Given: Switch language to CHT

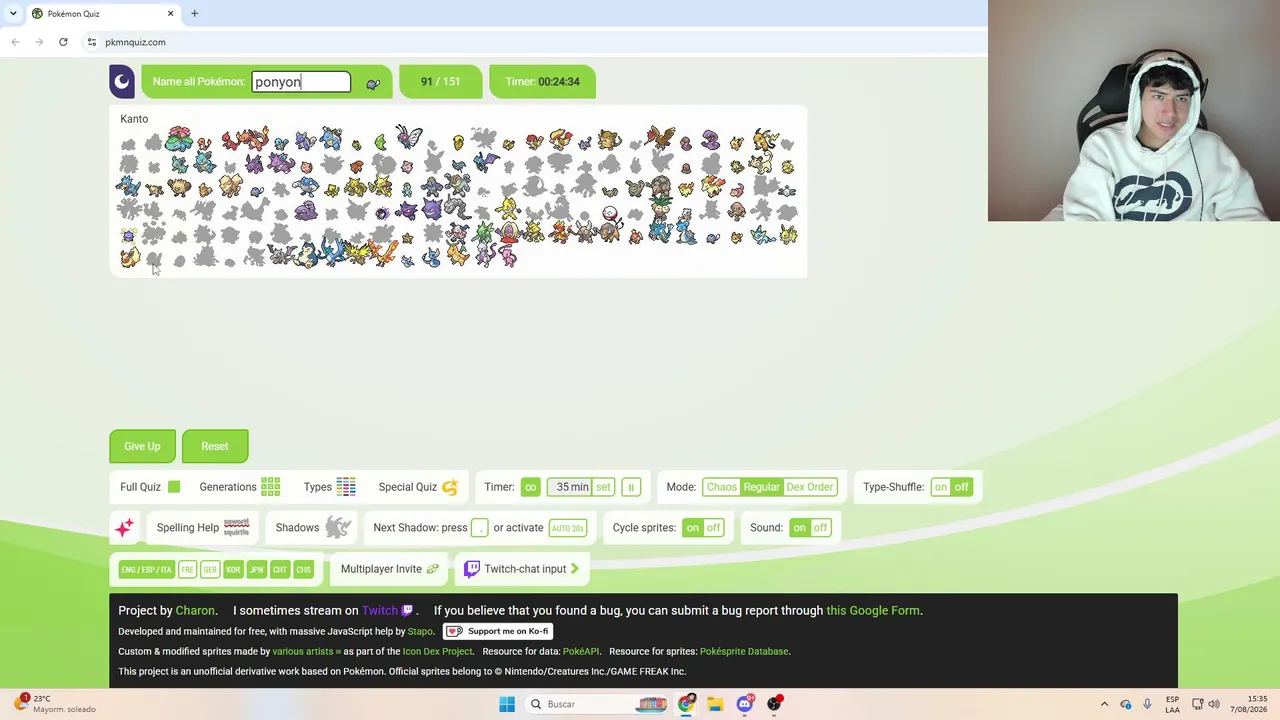Looking at the screenshot, I should (x=280, y=570).
